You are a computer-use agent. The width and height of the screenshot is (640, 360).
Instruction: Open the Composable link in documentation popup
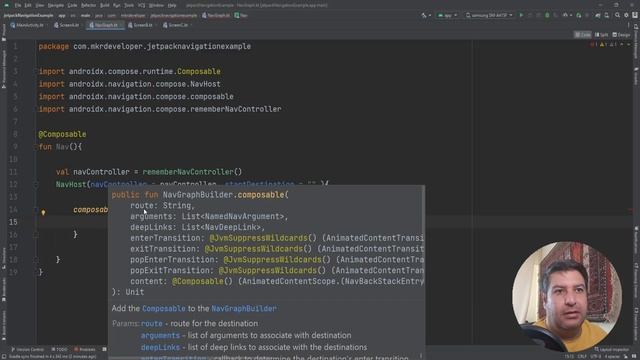click(x=164, y=309)
